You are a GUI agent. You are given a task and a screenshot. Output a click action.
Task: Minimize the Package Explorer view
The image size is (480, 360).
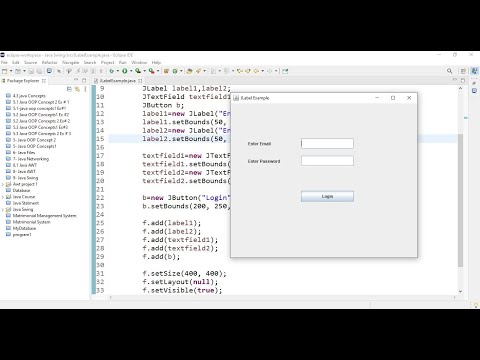[x=76, y=80]
